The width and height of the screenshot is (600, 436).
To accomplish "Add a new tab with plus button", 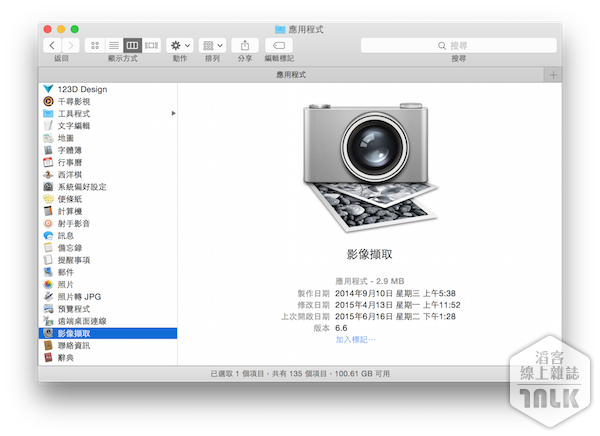I will coord(553,75).
